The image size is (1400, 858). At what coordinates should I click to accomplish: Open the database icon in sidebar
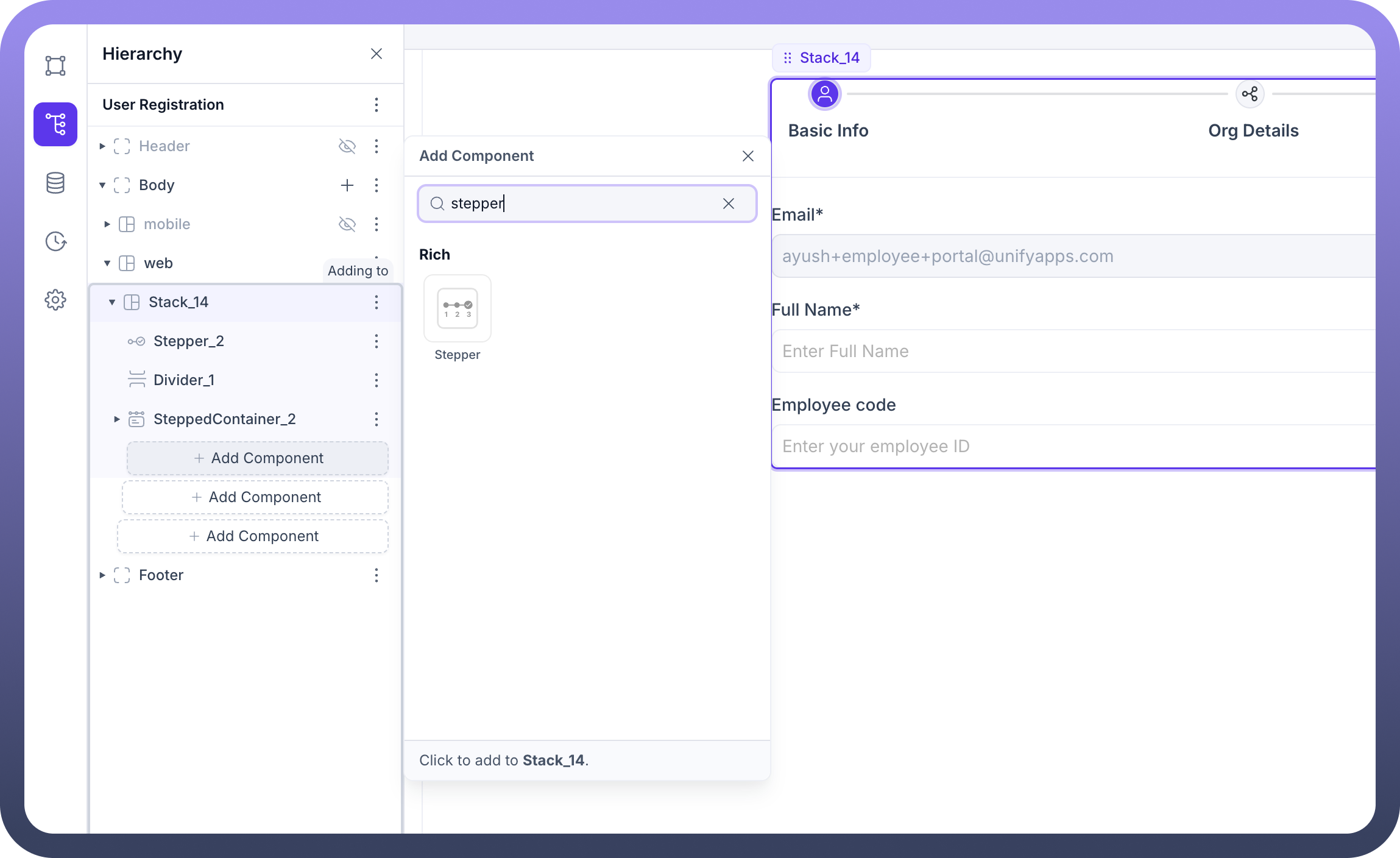click(55, 183)
